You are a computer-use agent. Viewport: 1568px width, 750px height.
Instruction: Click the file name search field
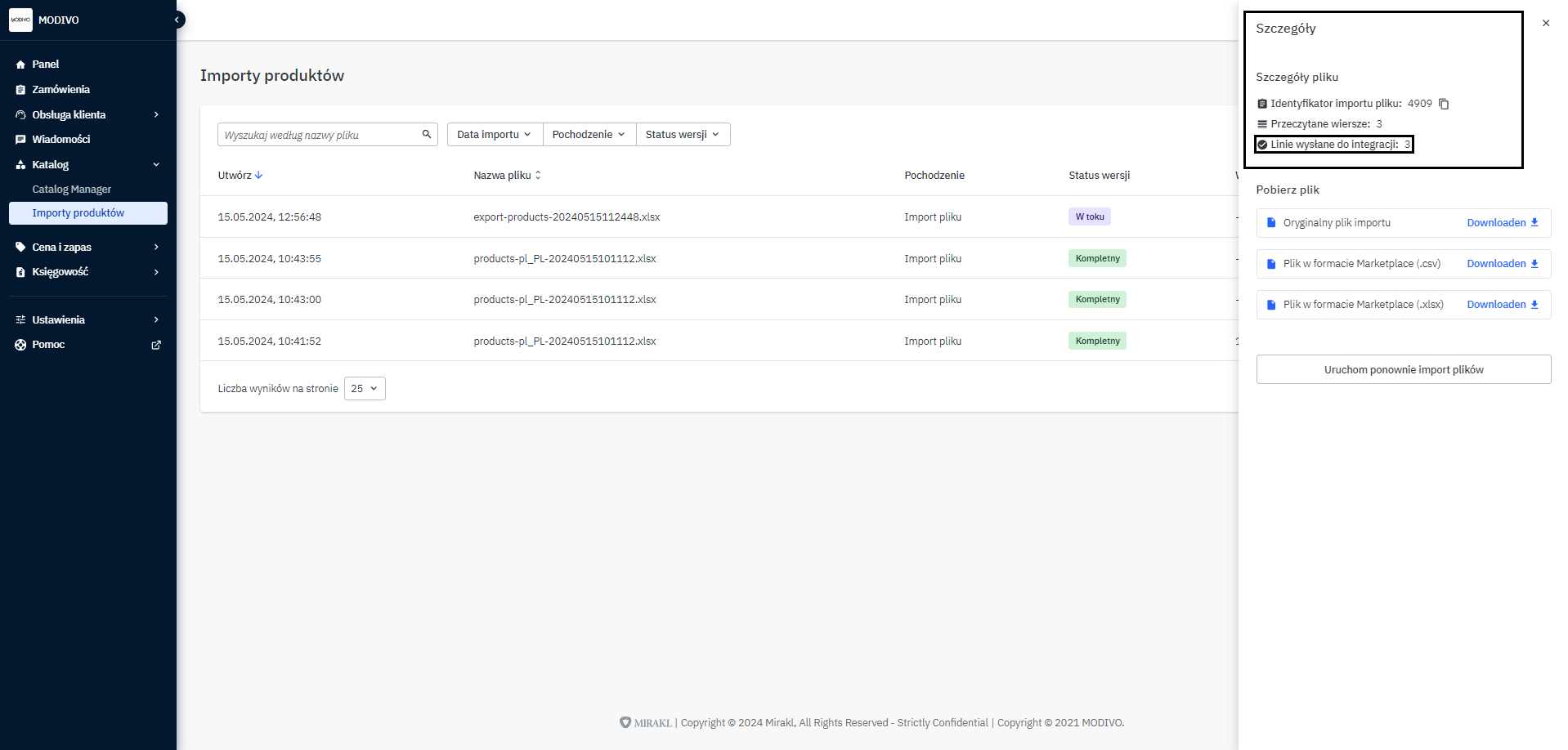click(x=319, y=135)
